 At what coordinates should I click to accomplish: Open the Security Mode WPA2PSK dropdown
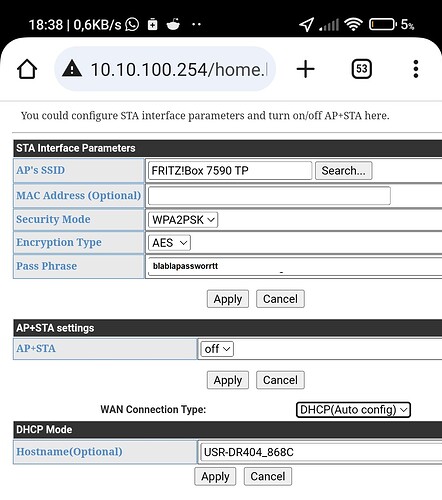pos(183,220)
